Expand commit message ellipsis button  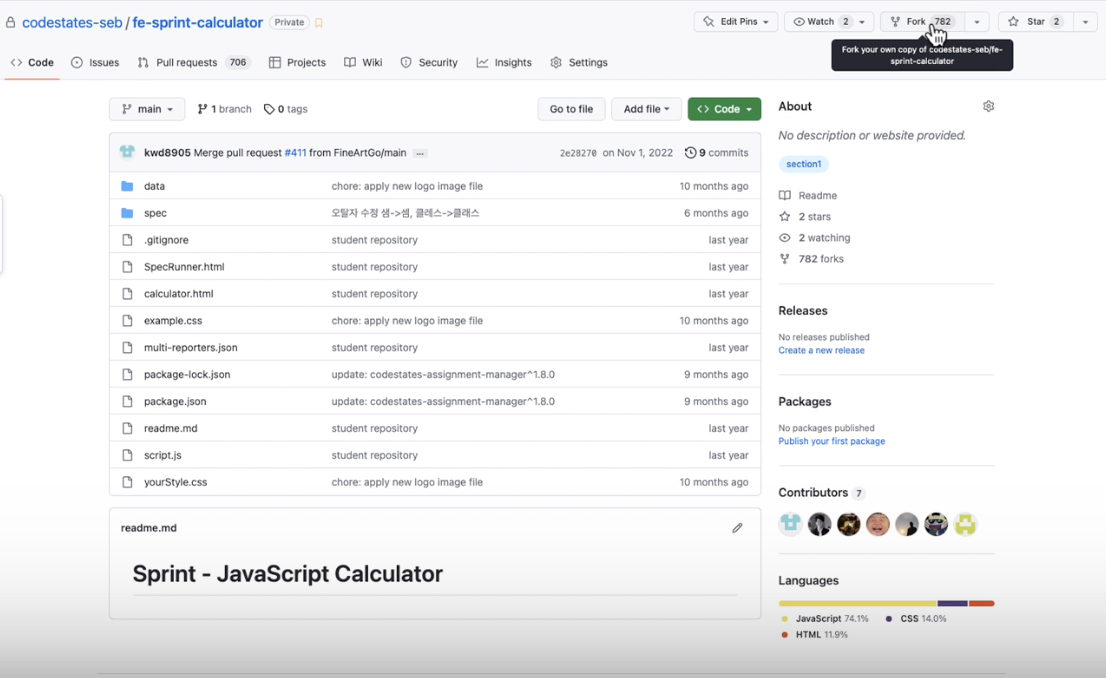[420, 153]
